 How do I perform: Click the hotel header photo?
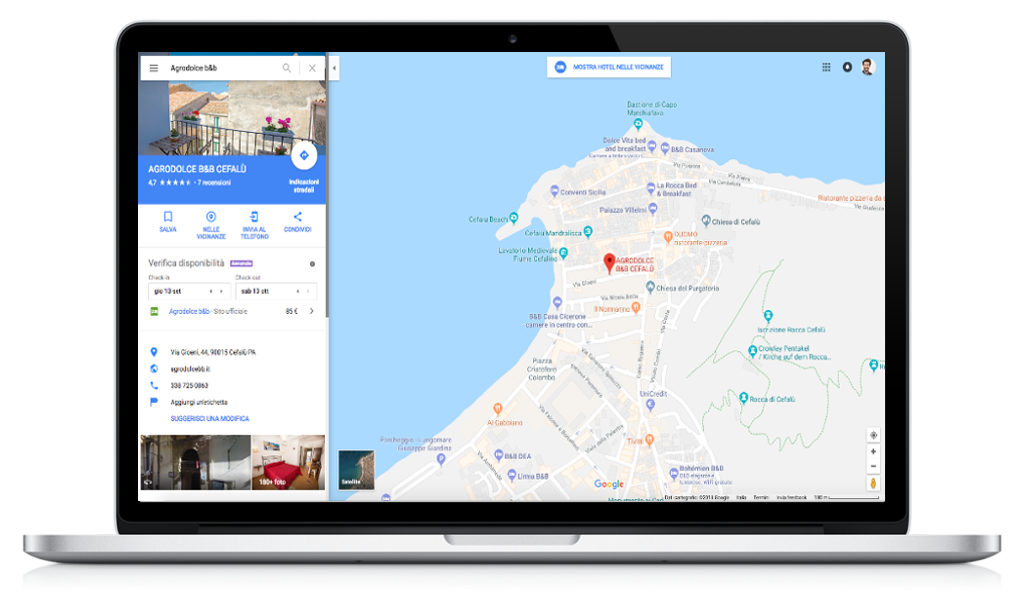pyautogui.click(x=232, y=118)
